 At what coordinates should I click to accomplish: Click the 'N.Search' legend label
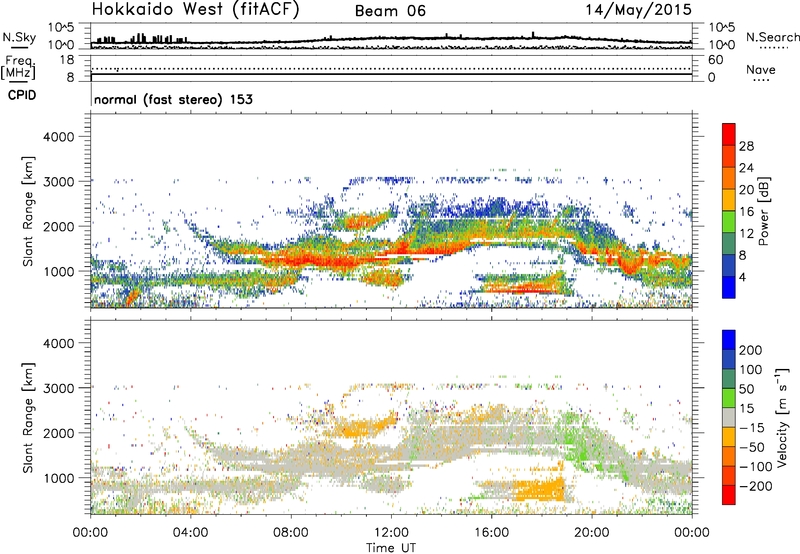pos(772,37)
